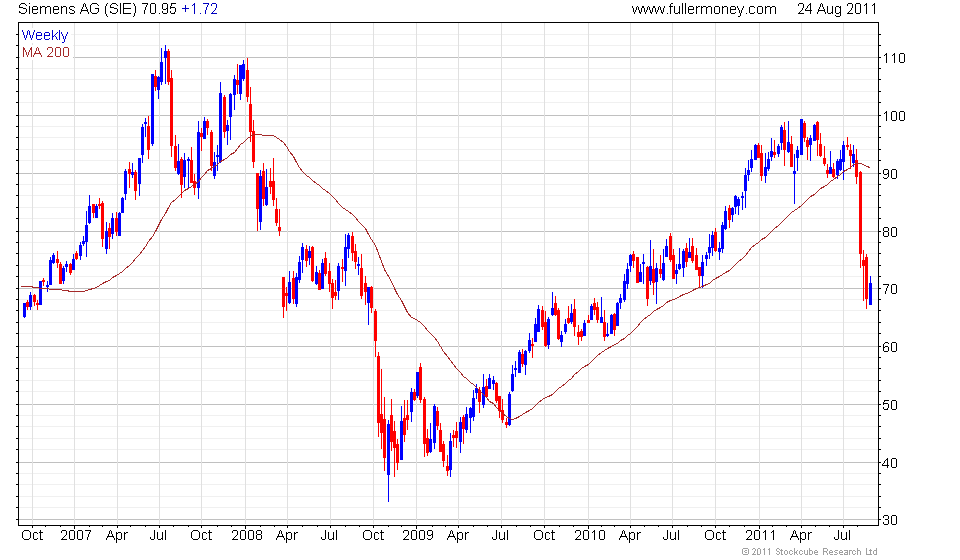
Task: Click the price value 70.95
Action: [159, 9]
